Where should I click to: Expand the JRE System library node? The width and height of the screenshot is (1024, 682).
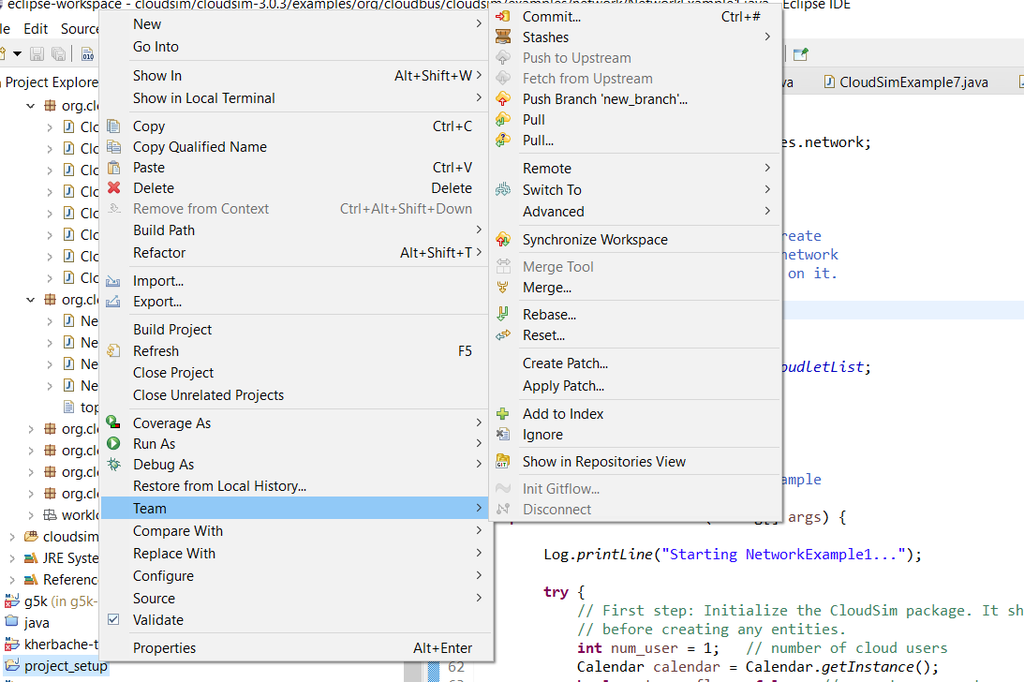point(12,558)
